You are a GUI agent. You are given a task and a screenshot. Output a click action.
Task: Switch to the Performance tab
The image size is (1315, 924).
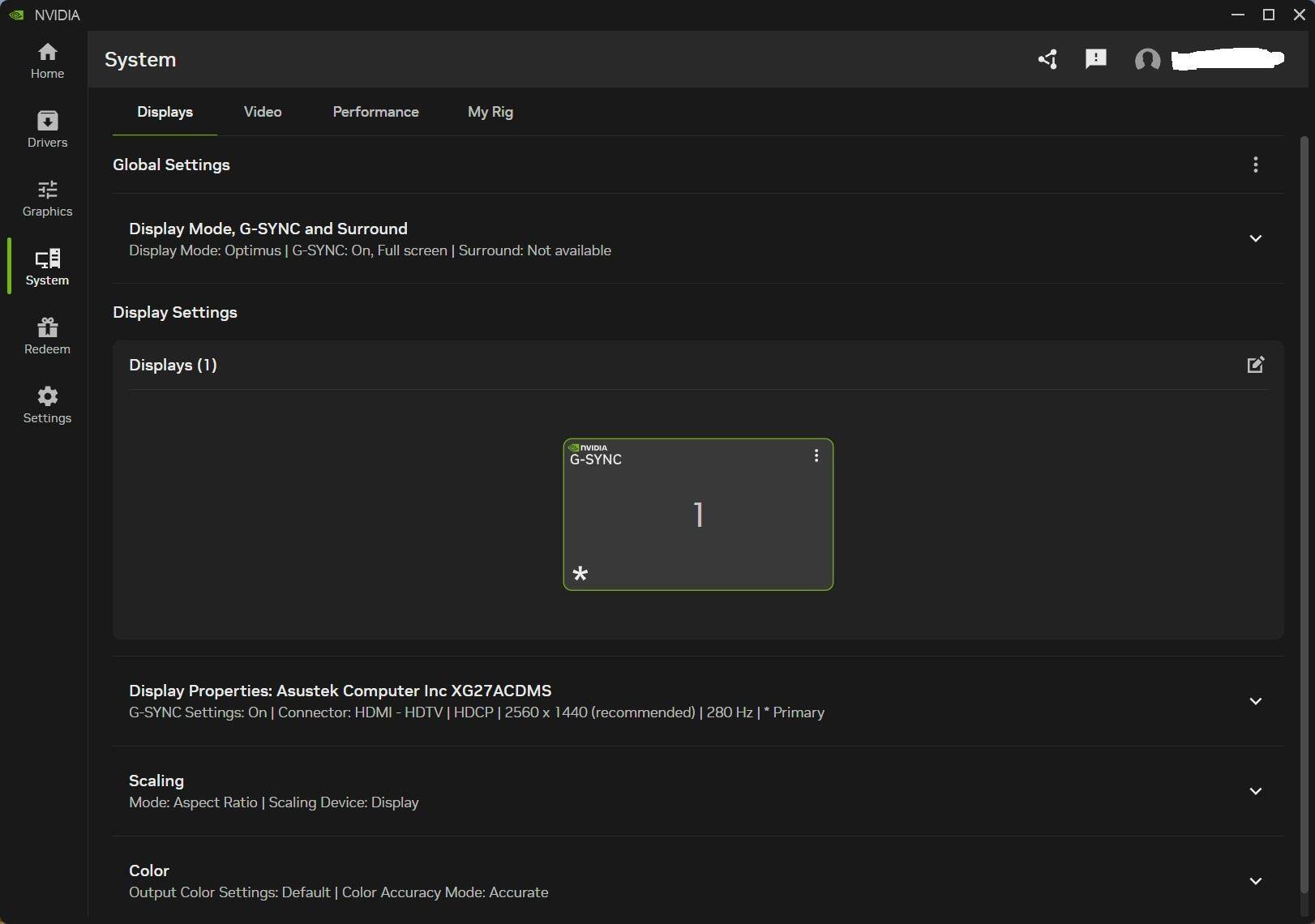(375, 112)
